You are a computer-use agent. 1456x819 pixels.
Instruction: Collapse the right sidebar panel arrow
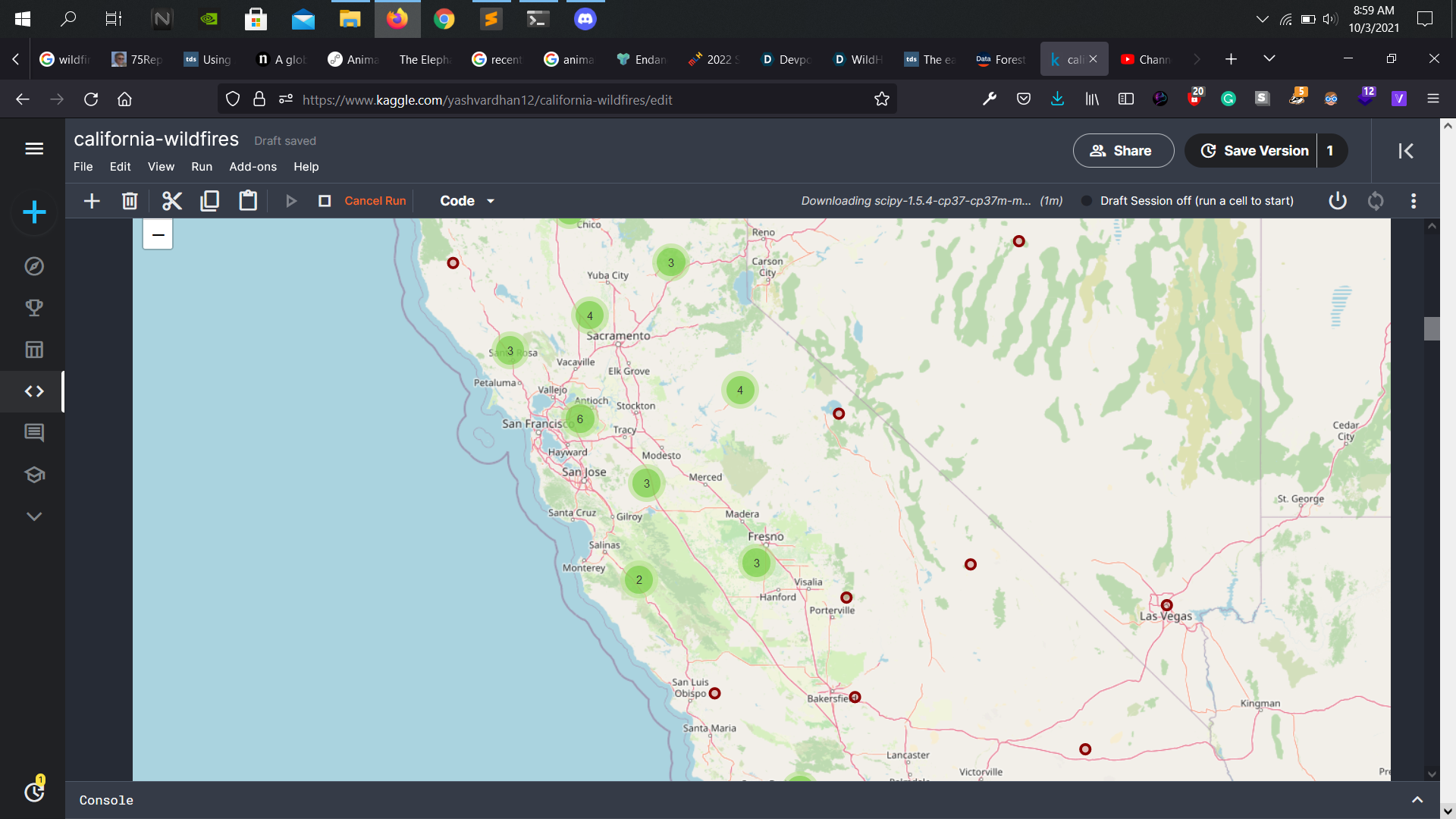[1405, 151]
